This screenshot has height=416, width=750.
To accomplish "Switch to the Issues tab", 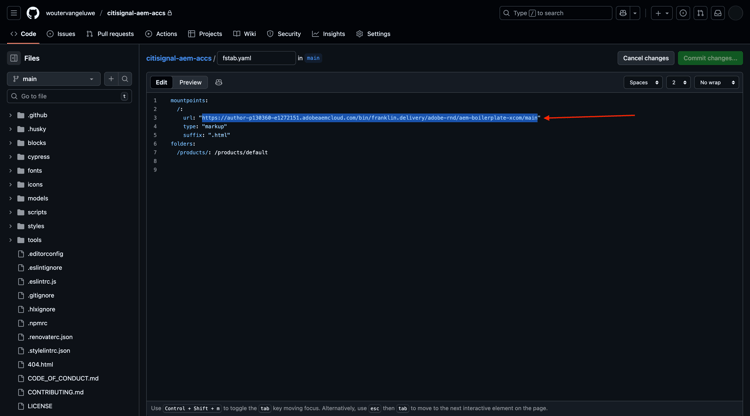I will (x=61, y=34).
